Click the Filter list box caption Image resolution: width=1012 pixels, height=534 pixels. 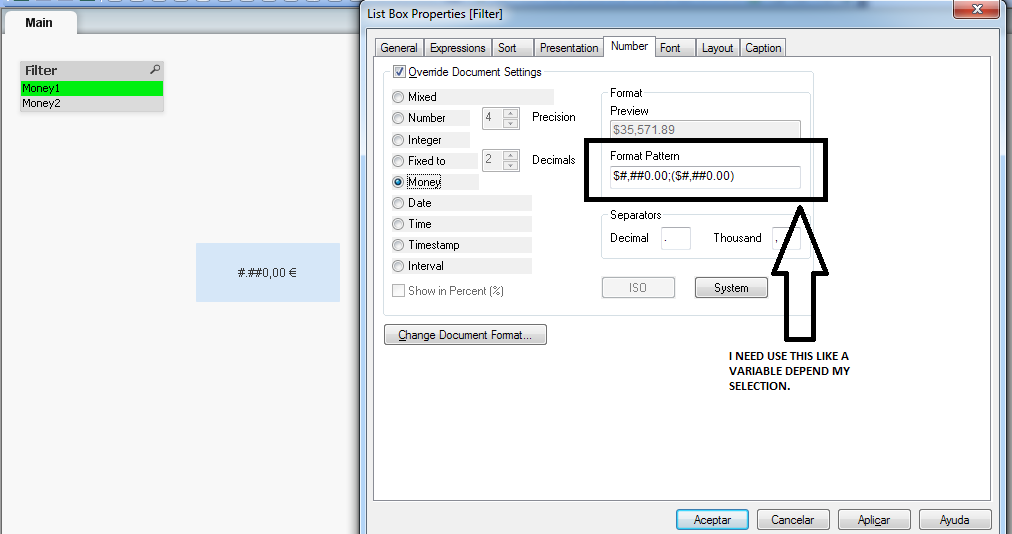tap(92, 70)
